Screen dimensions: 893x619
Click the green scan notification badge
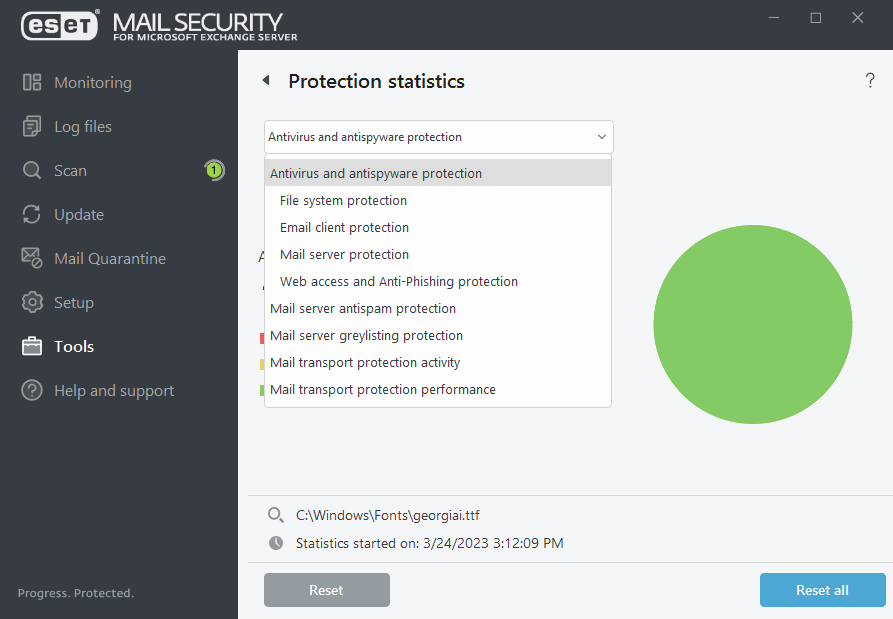214,170
